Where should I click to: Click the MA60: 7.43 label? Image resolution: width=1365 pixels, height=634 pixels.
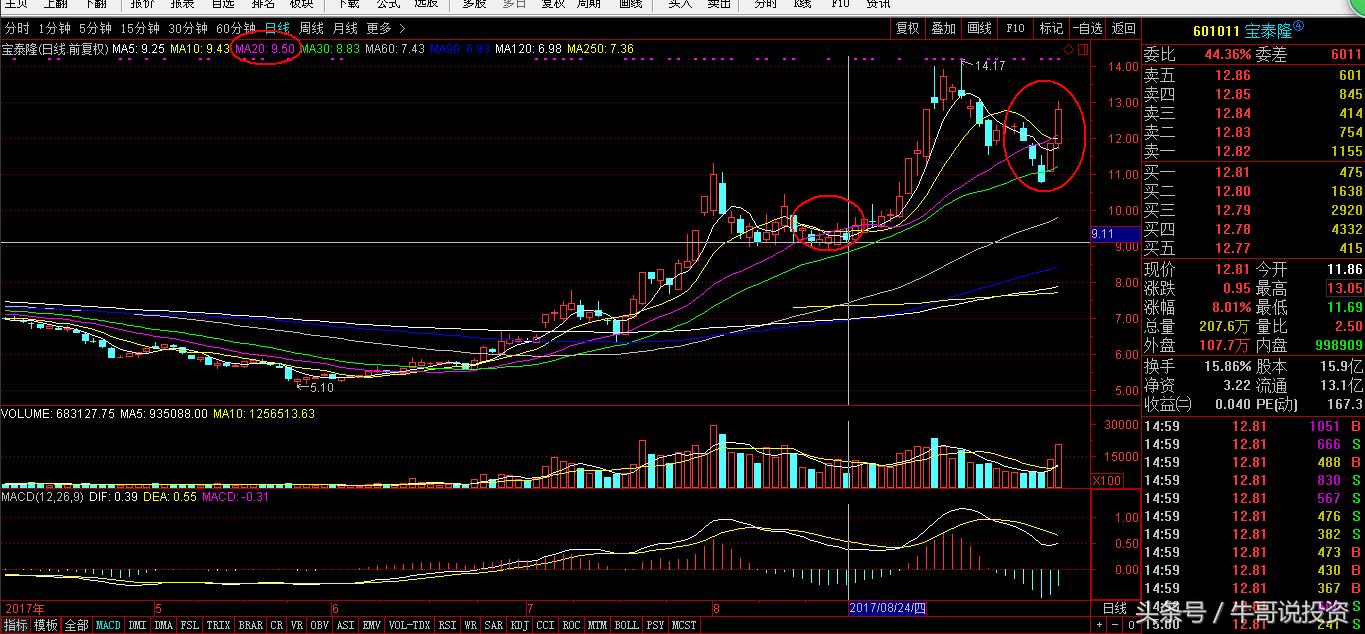point(395,48)
